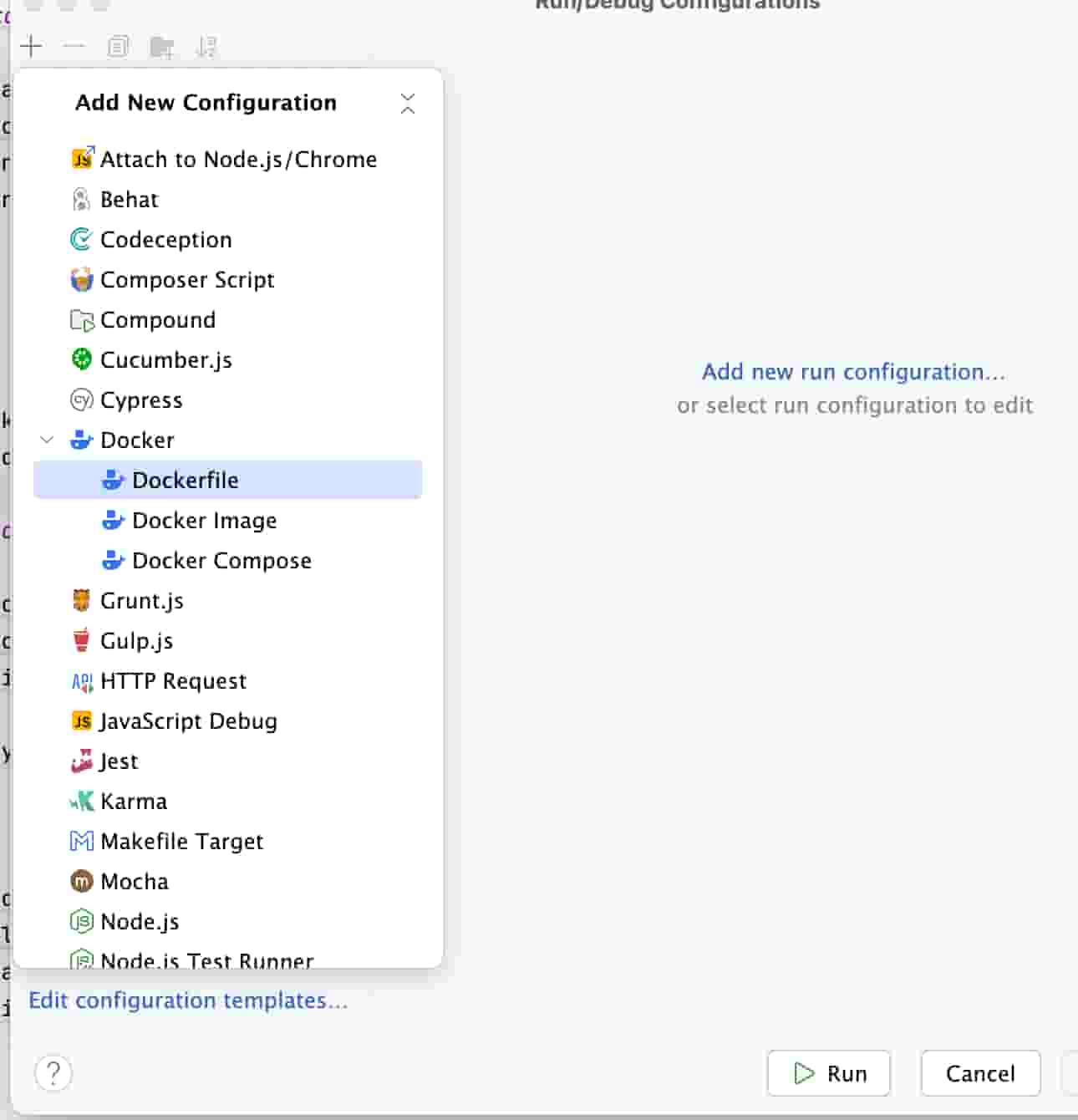Choose Node.js Test Runner entry
This screenshot has width=1078, height=1120.
[227, 958]
